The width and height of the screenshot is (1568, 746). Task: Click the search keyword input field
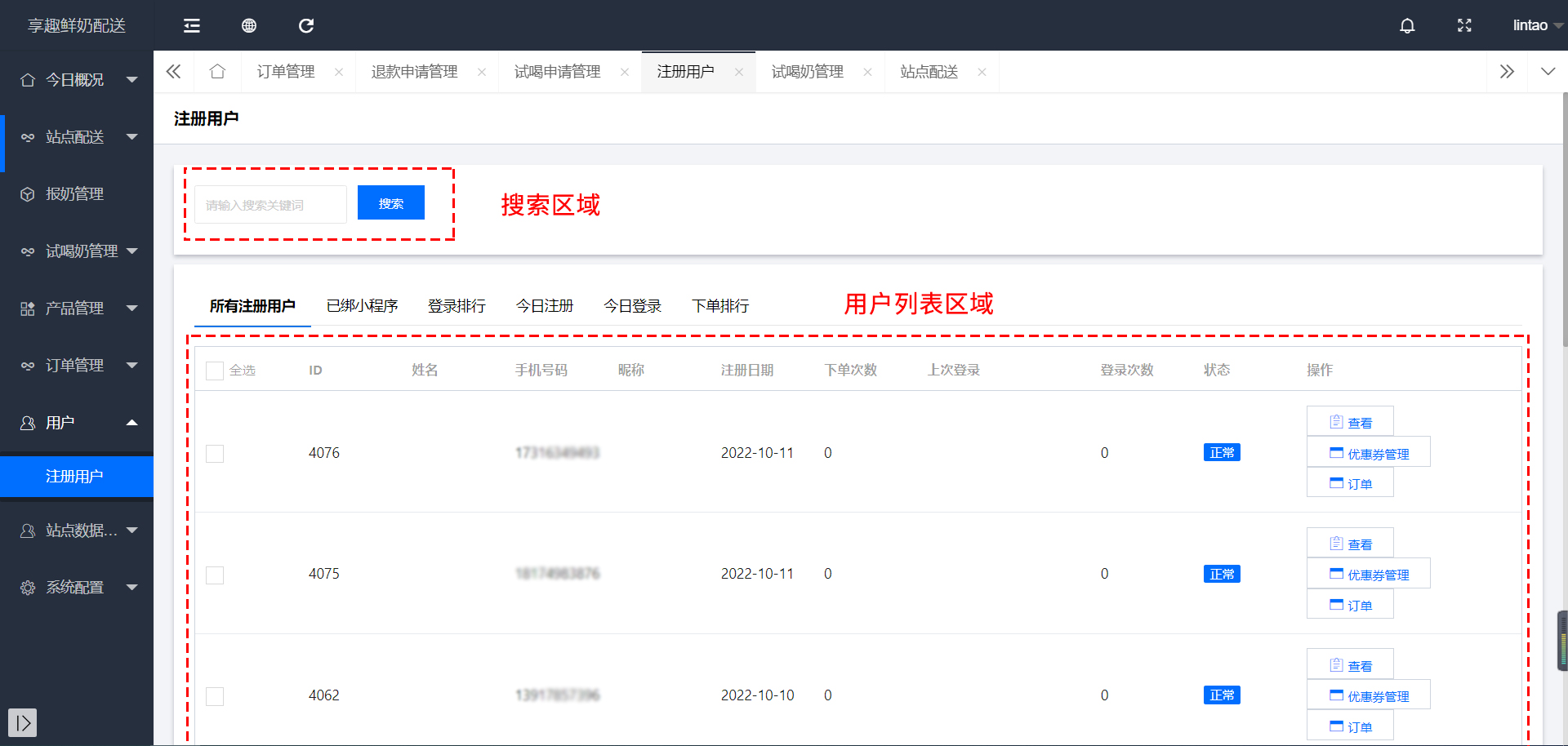[x=270, y=205]
